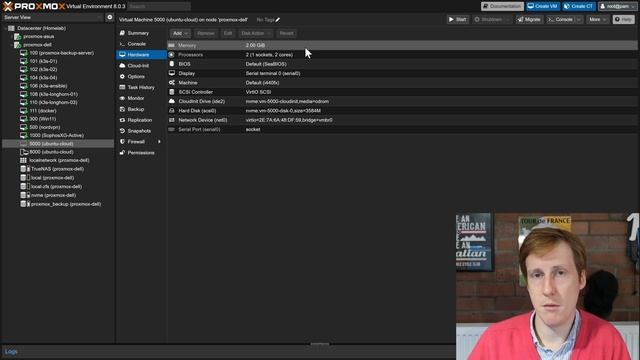Click the Help button
This screenshot has width=640, height=360.
click(623, 20)
